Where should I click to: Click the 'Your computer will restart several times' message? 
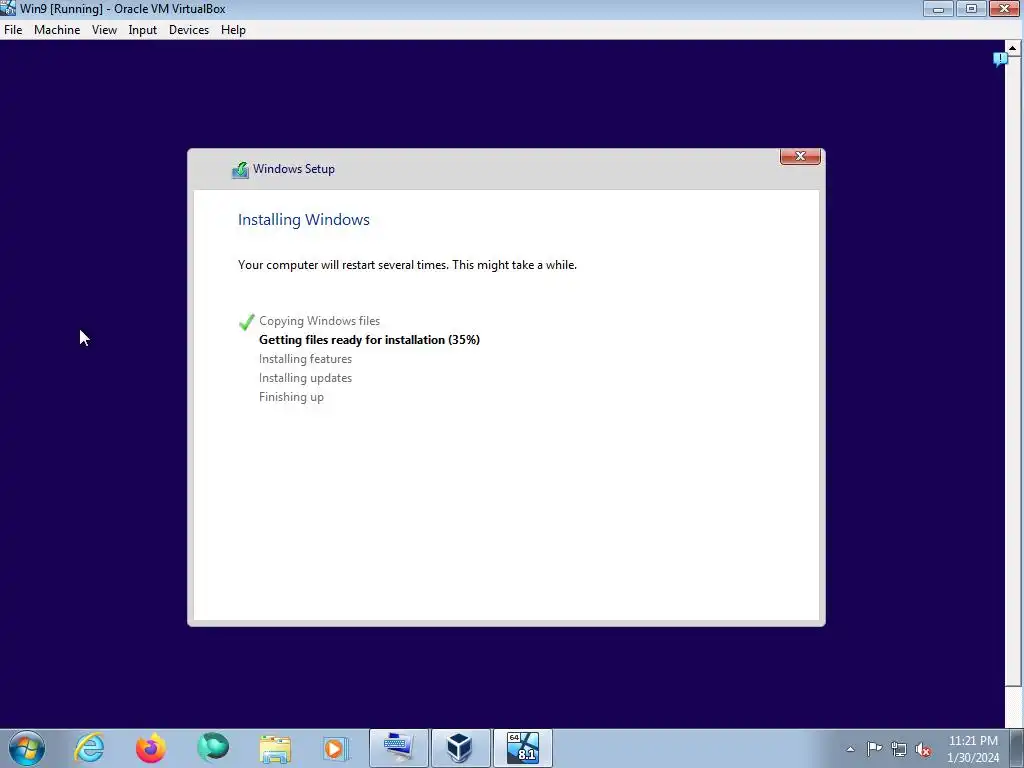coord(408,264)
